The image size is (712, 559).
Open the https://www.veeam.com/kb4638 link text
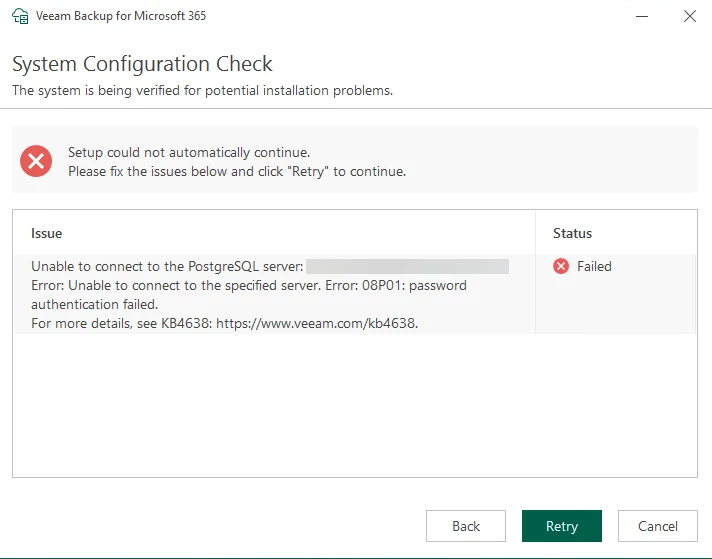(x=316, y=323)
